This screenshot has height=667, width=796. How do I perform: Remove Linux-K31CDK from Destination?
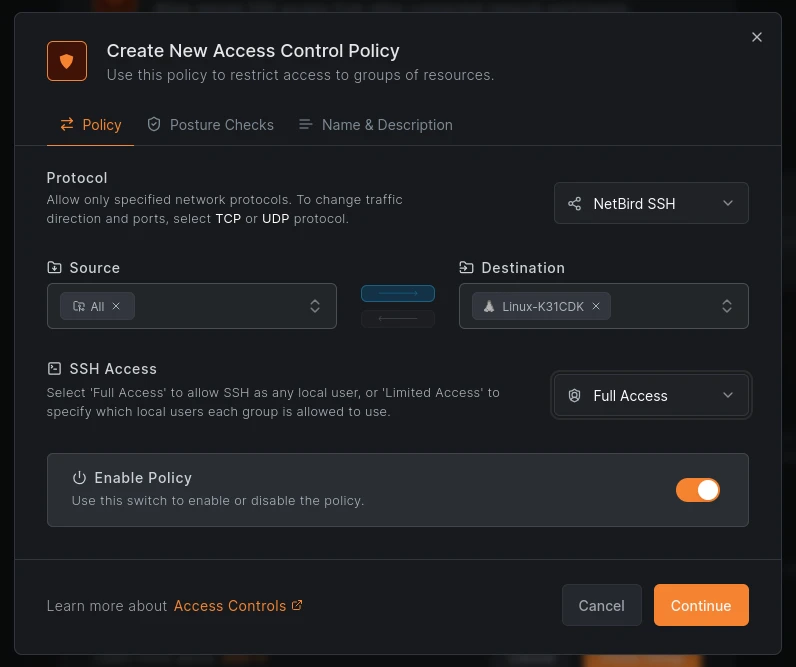(x=596, y=306)
